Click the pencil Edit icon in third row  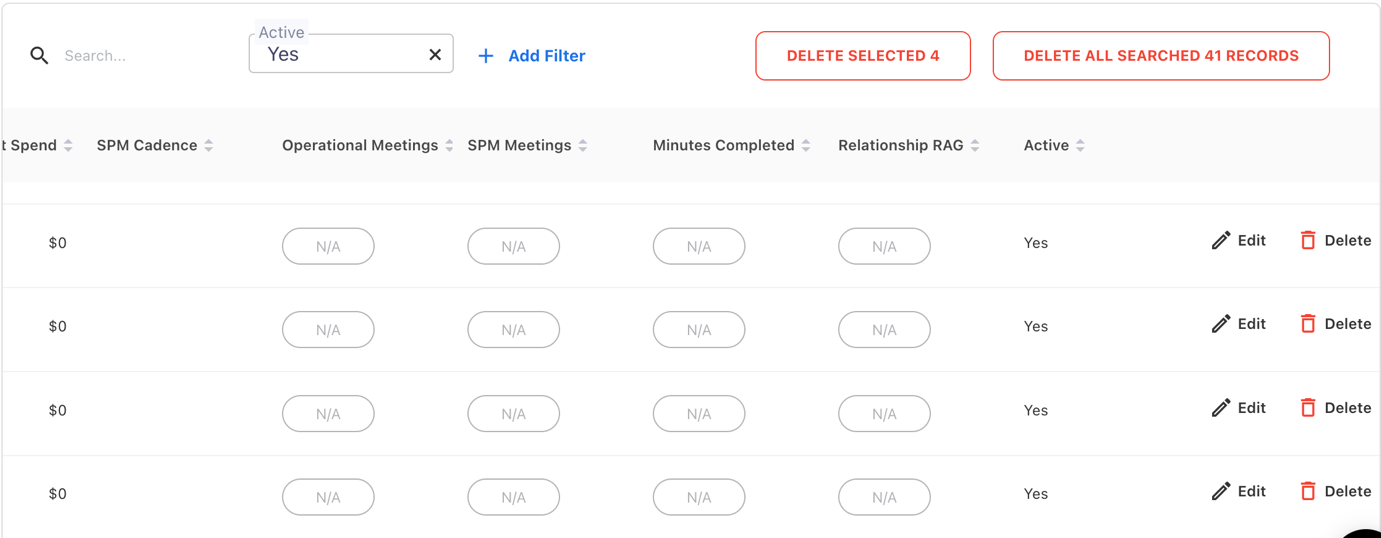pos(1221,408)
